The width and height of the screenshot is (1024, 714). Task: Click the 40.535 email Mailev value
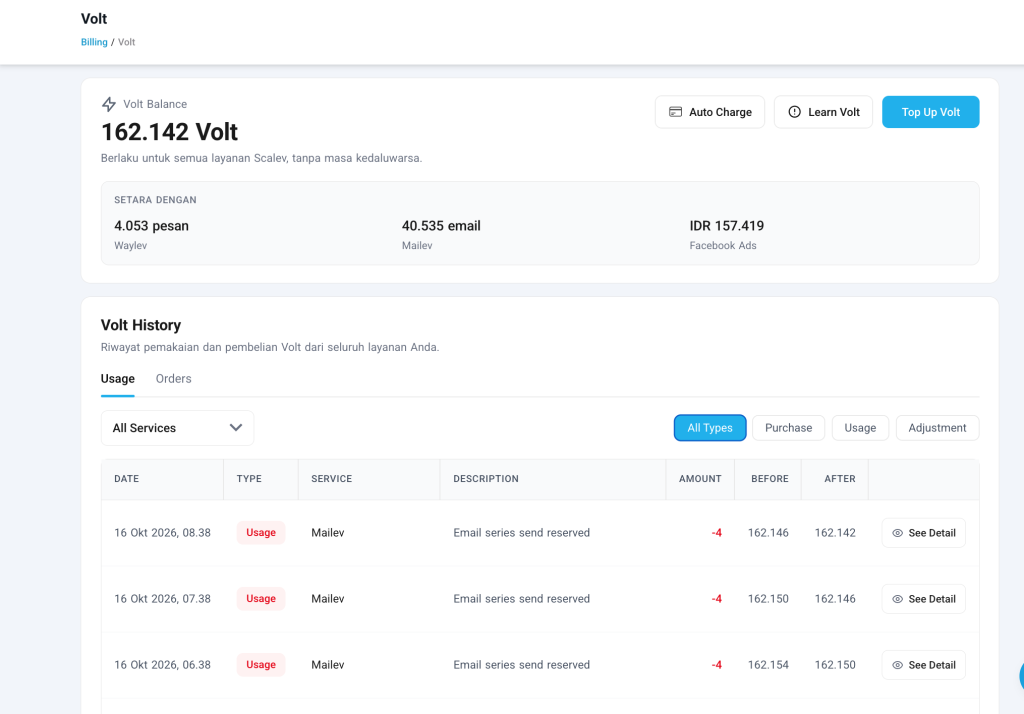pyautogui.click(x=441, y=226)
